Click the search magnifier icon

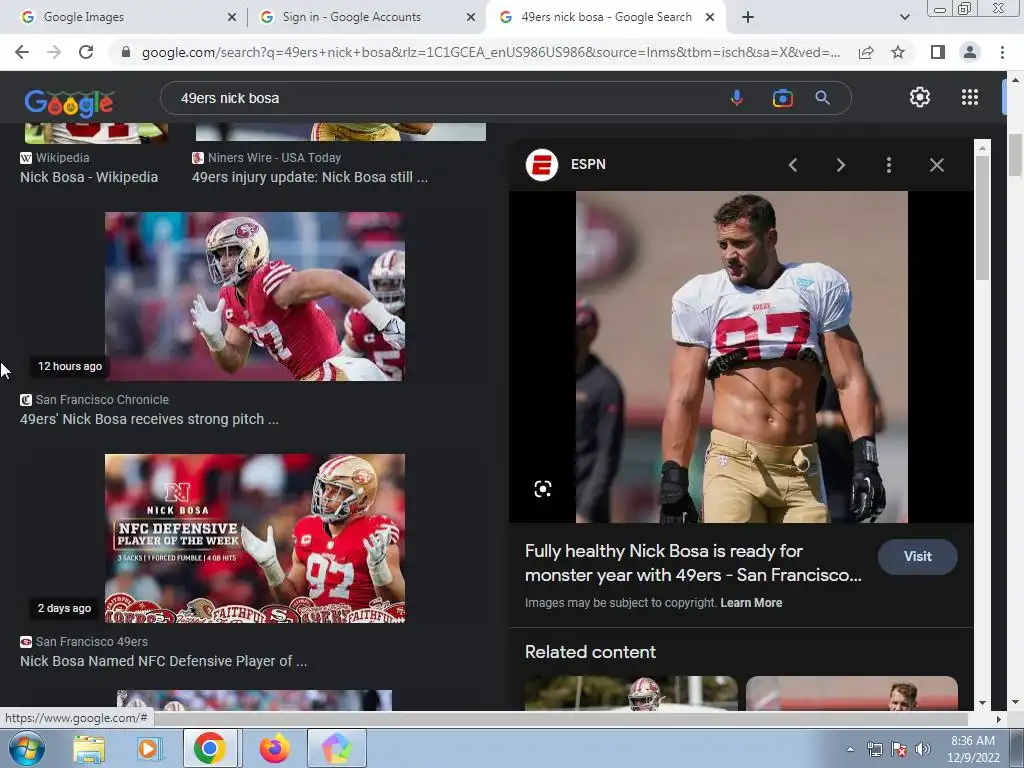coord(822,98)
